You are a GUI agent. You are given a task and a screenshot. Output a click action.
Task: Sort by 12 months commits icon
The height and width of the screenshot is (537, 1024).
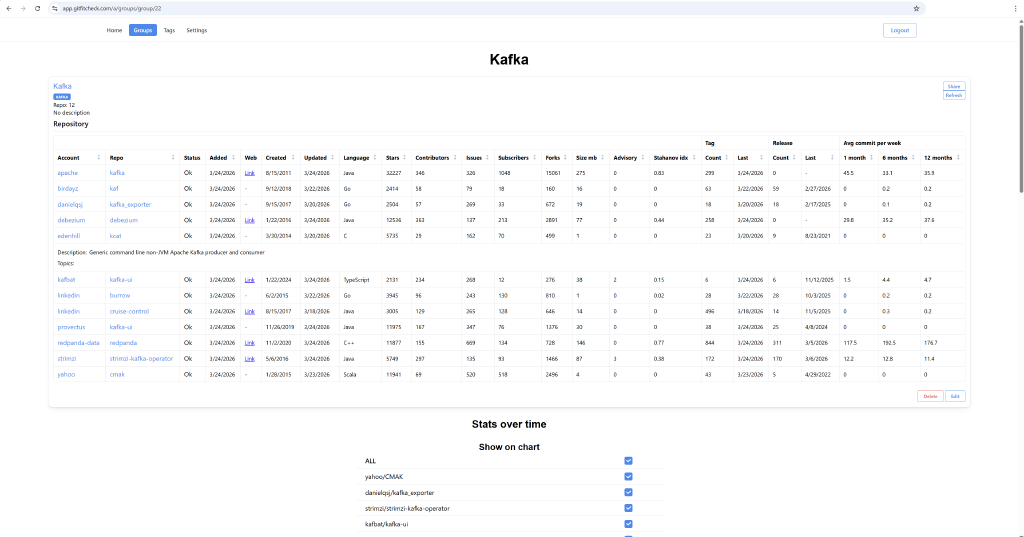pyautogui.click(x=958, y=157)
